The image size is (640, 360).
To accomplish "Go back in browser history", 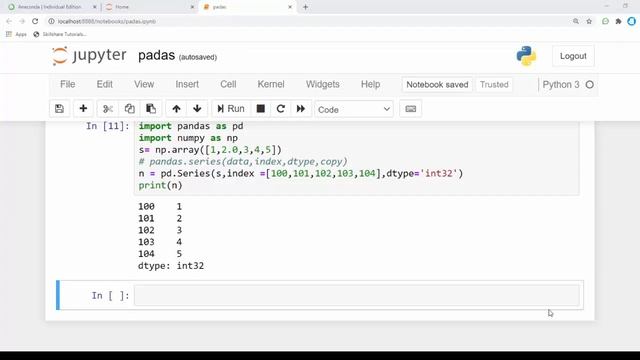I will pos(9,21).
